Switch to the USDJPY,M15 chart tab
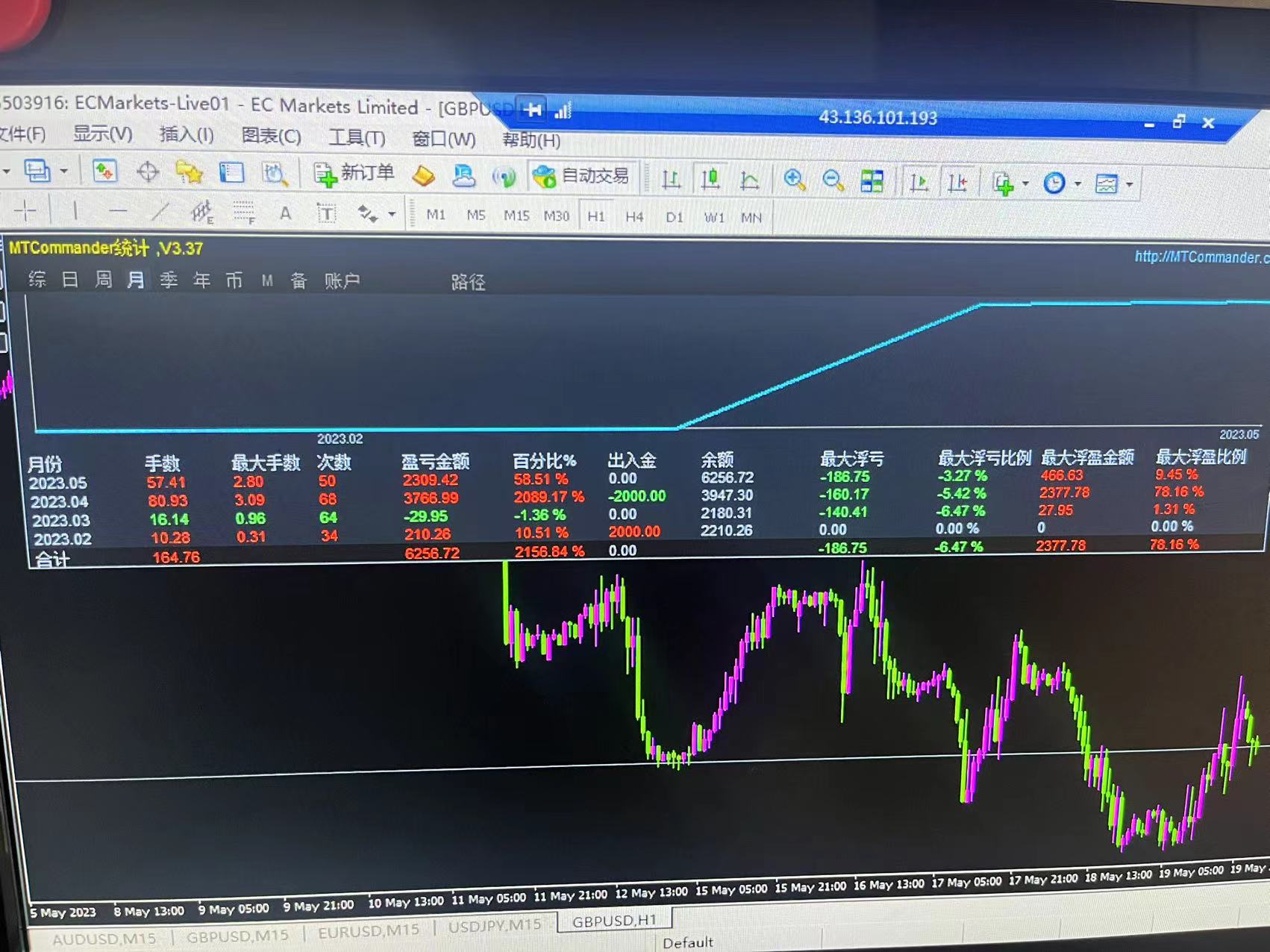Viewport: 1270px width, 952px height. click(495, 926)
